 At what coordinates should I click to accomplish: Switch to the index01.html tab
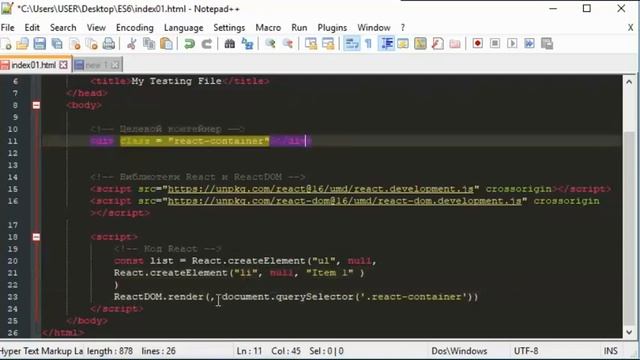click(33, 65)
